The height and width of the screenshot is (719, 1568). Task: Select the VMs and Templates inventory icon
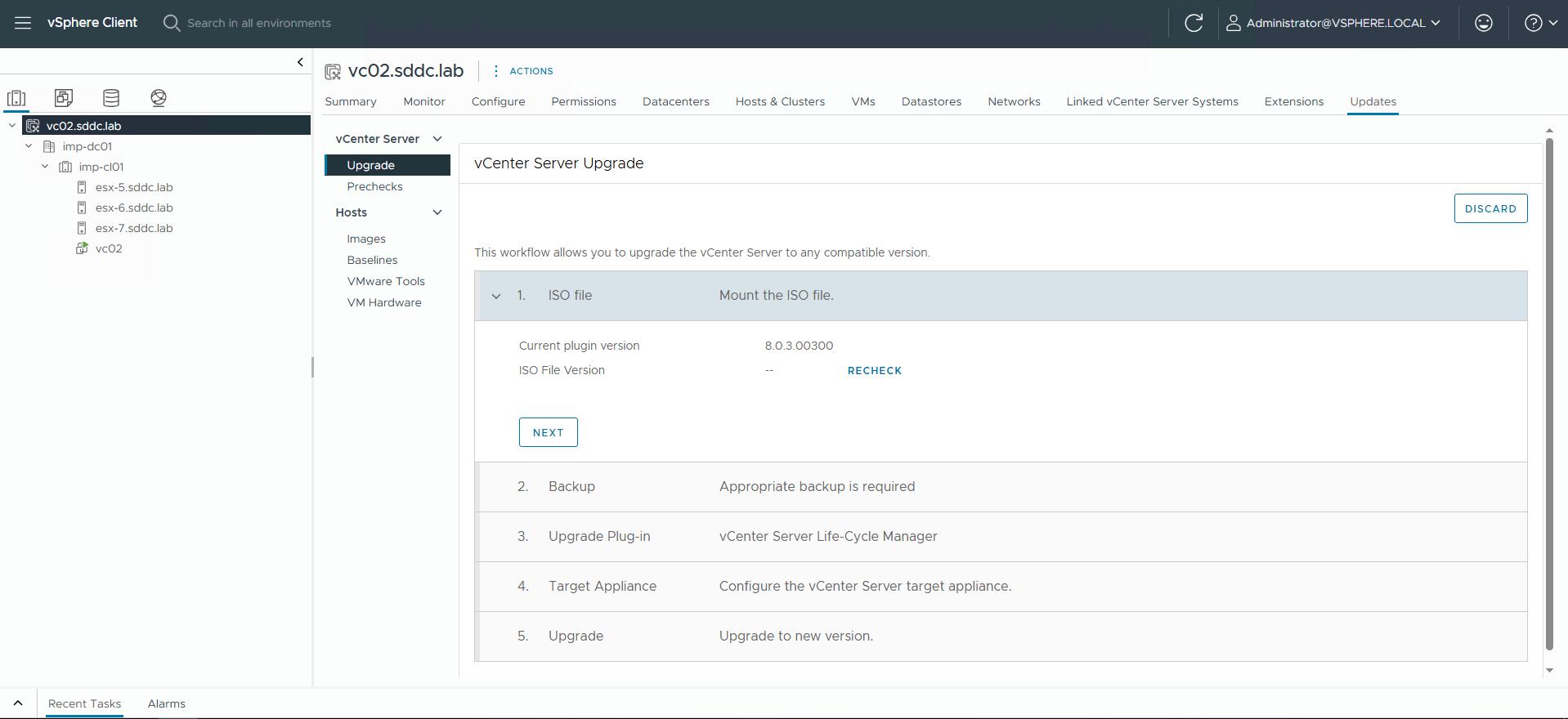(64, 98)
